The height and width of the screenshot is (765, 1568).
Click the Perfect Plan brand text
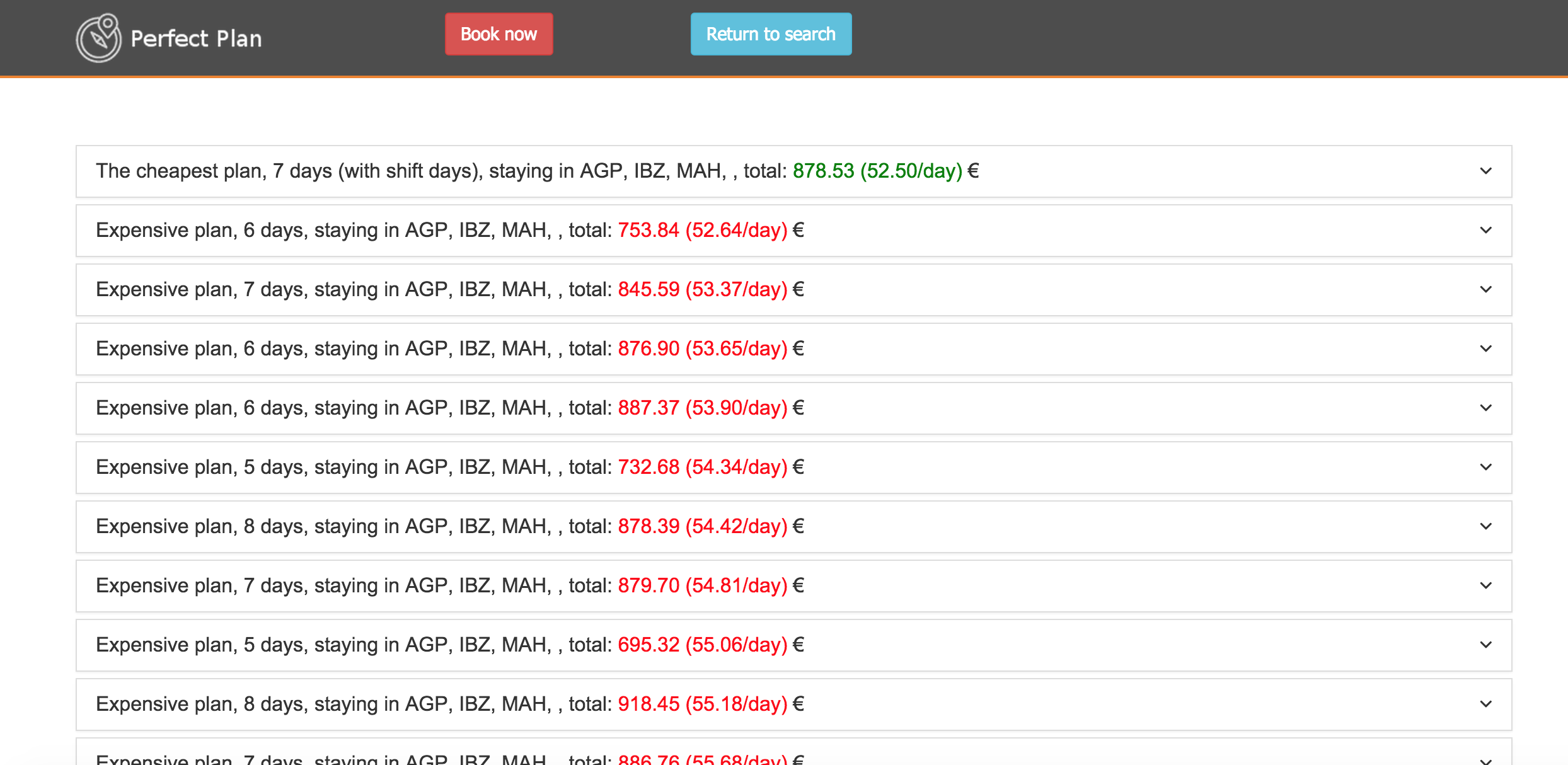(196, 39)
